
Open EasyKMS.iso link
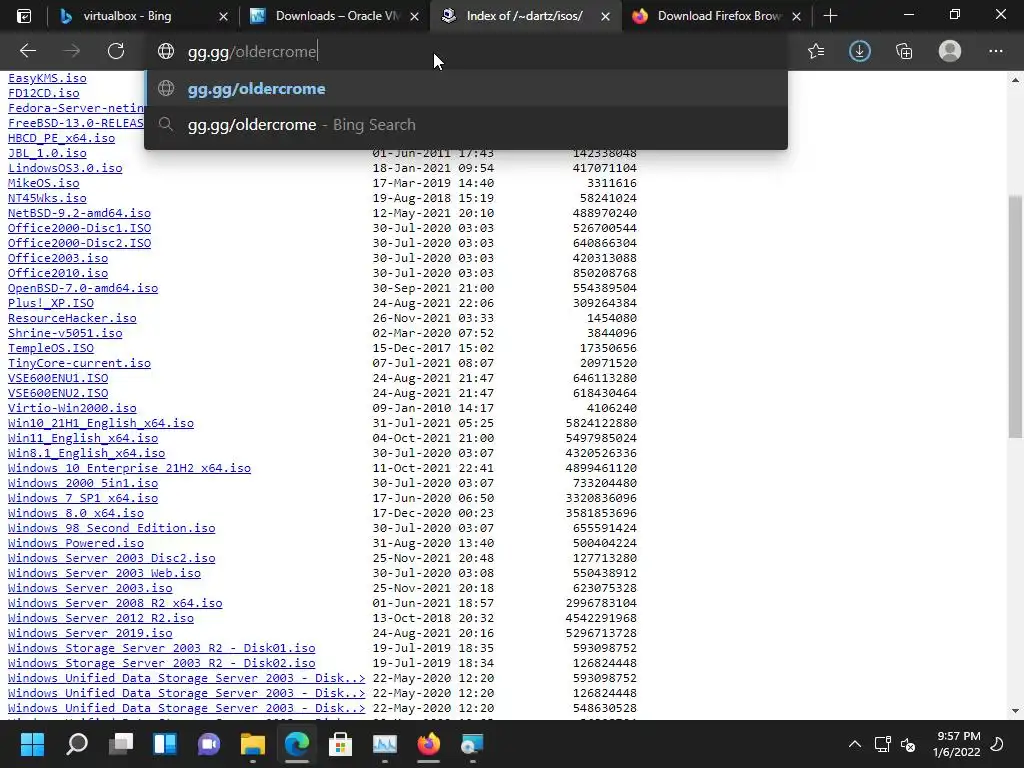[47, 78]
